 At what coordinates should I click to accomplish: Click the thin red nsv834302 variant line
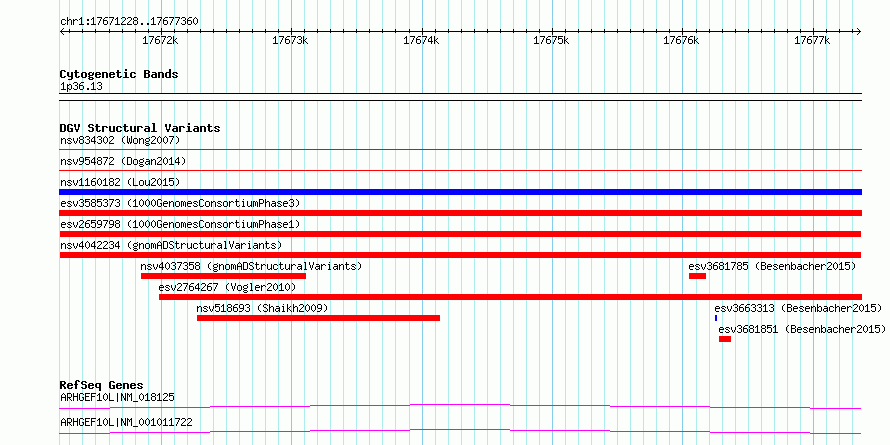click(x=460, y=150)
